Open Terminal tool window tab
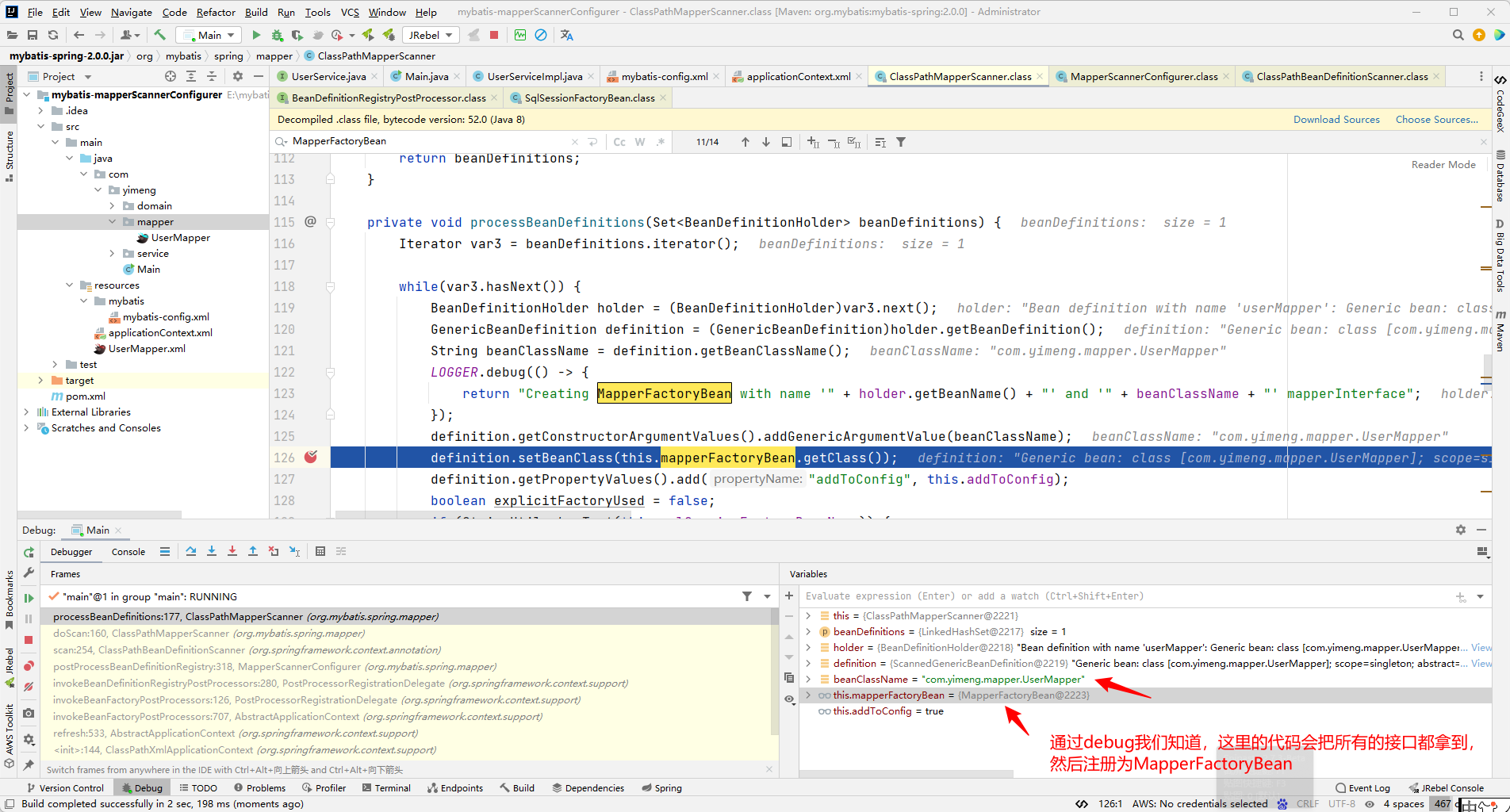 [x=386, y=787]
